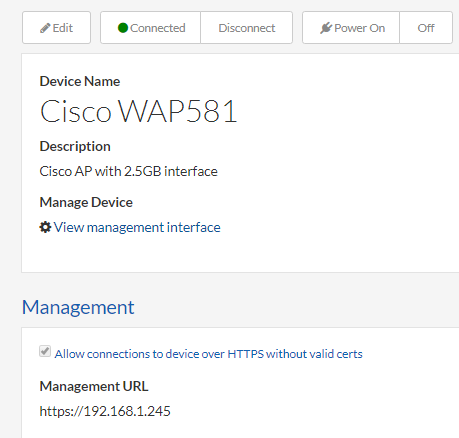This screenshot has width=459, height=438.
Task: Click the Management section heading
Action: click(78, 307)
